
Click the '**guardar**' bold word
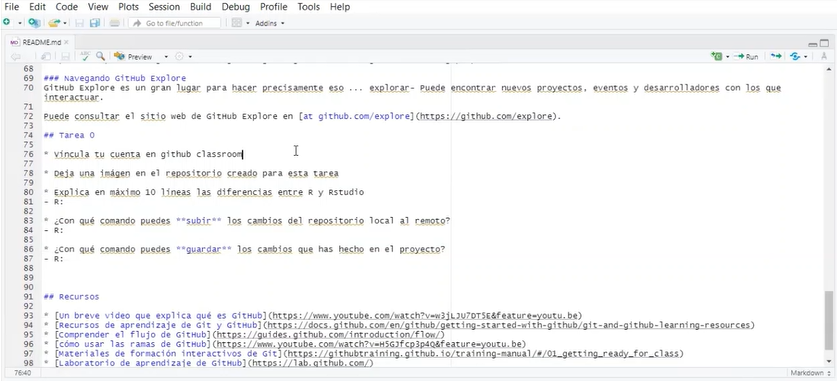click(x=204, y=249)
